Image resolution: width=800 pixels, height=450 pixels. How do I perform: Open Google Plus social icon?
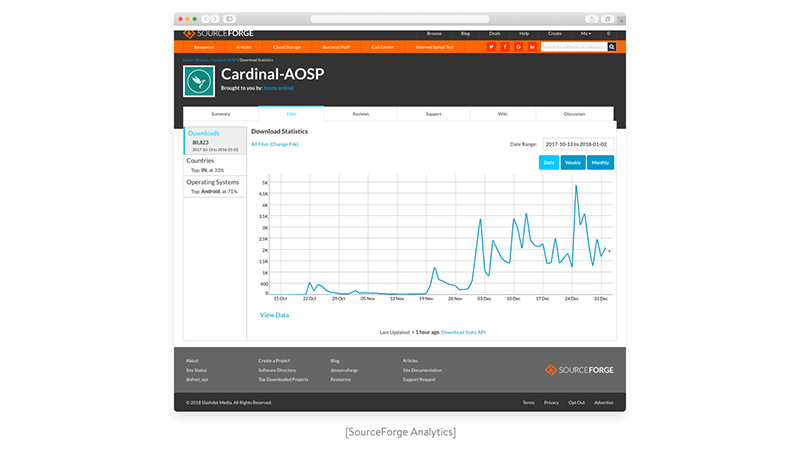518,47
